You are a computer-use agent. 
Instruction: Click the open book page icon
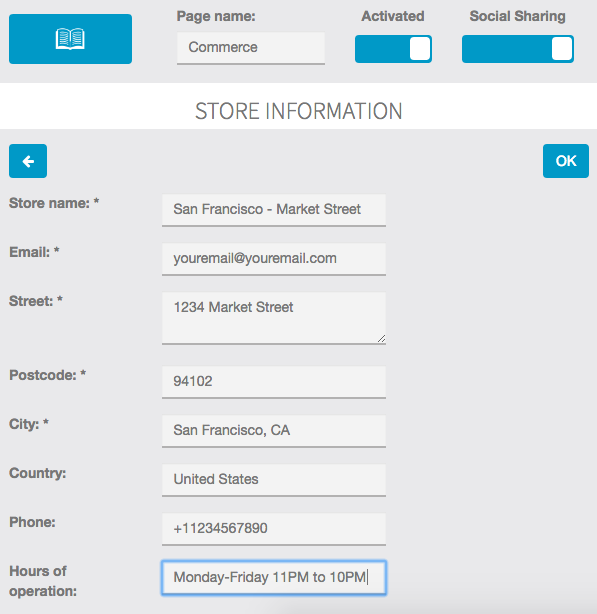pos(70,39)
